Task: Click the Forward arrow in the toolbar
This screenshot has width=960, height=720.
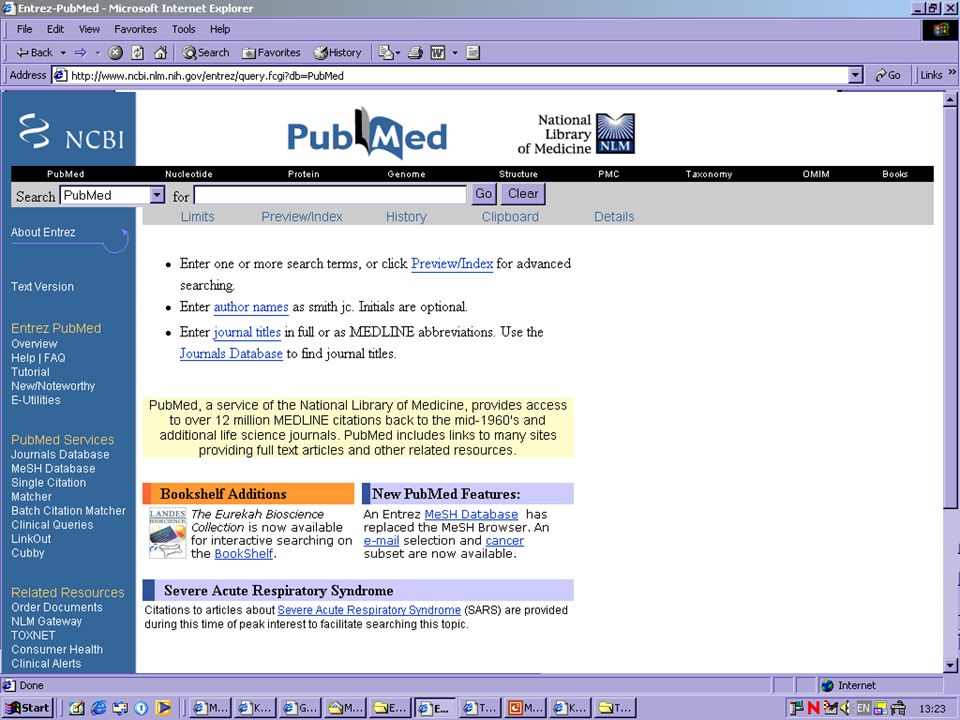Action: [x=81, y=53]
